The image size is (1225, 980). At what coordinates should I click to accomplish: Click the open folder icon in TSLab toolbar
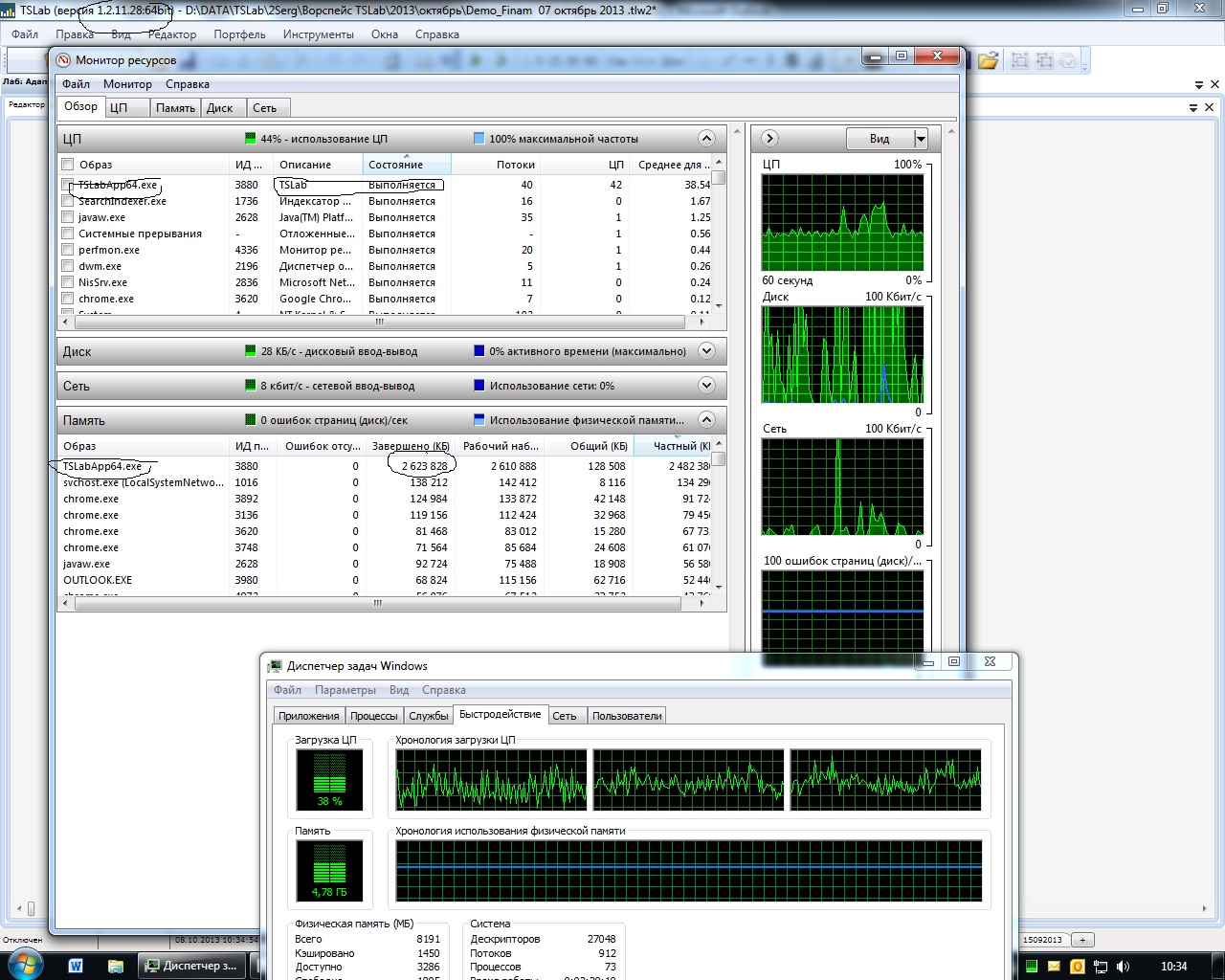988,60
